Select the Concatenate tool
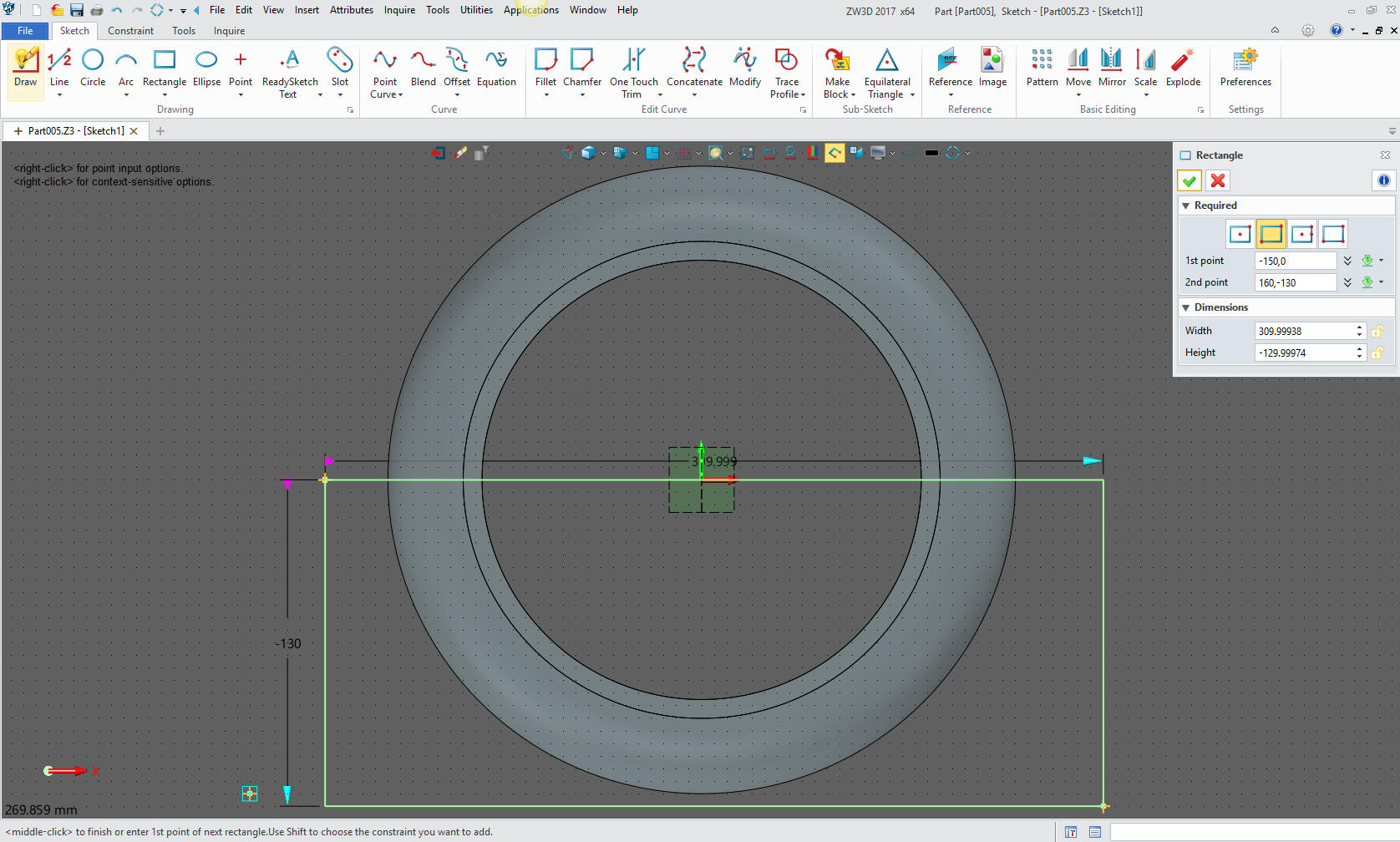The height and width of the screenshot is (842, 1400). [x=694, y=68]
